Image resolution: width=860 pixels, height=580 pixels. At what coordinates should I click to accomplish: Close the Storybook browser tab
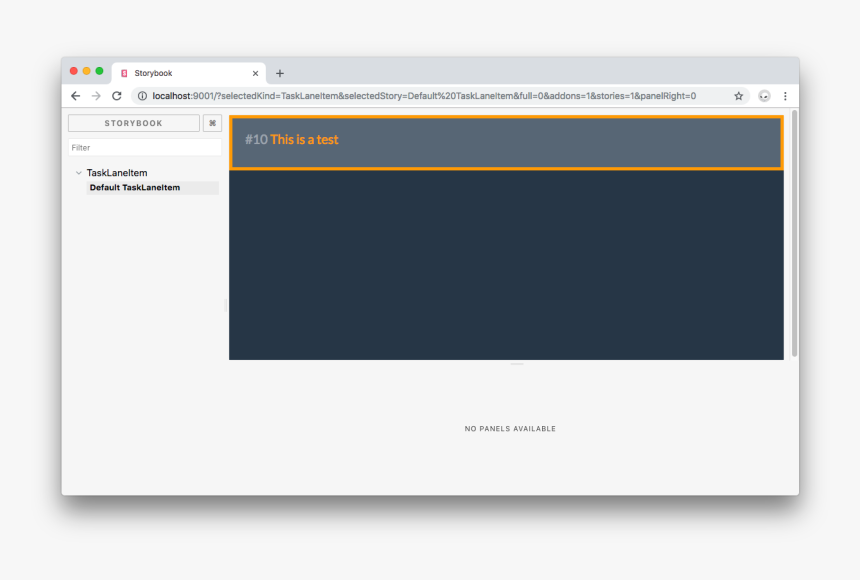[255, 73]
